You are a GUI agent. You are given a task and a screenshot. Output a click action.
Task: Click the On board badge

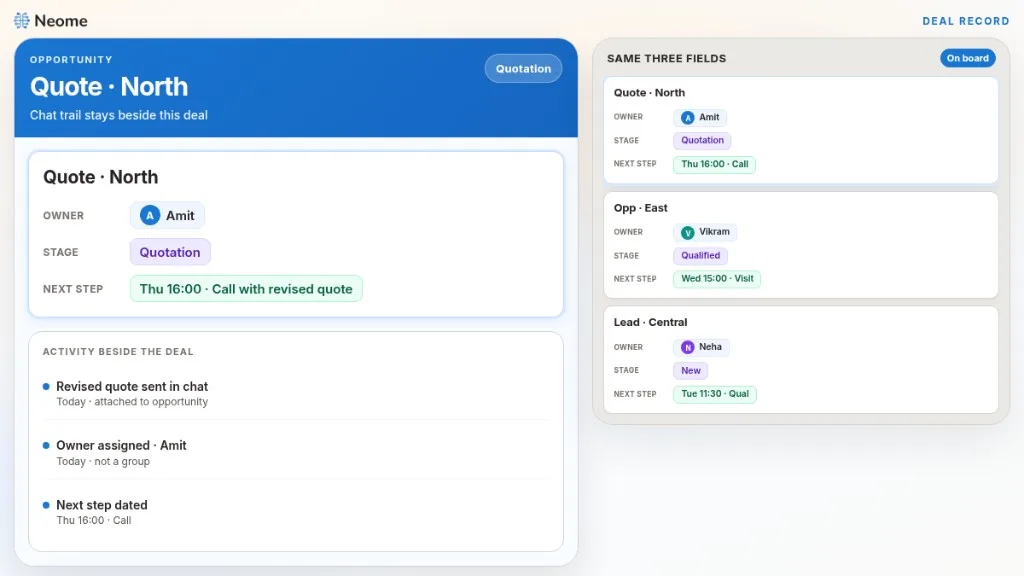[x=967, y=58]
